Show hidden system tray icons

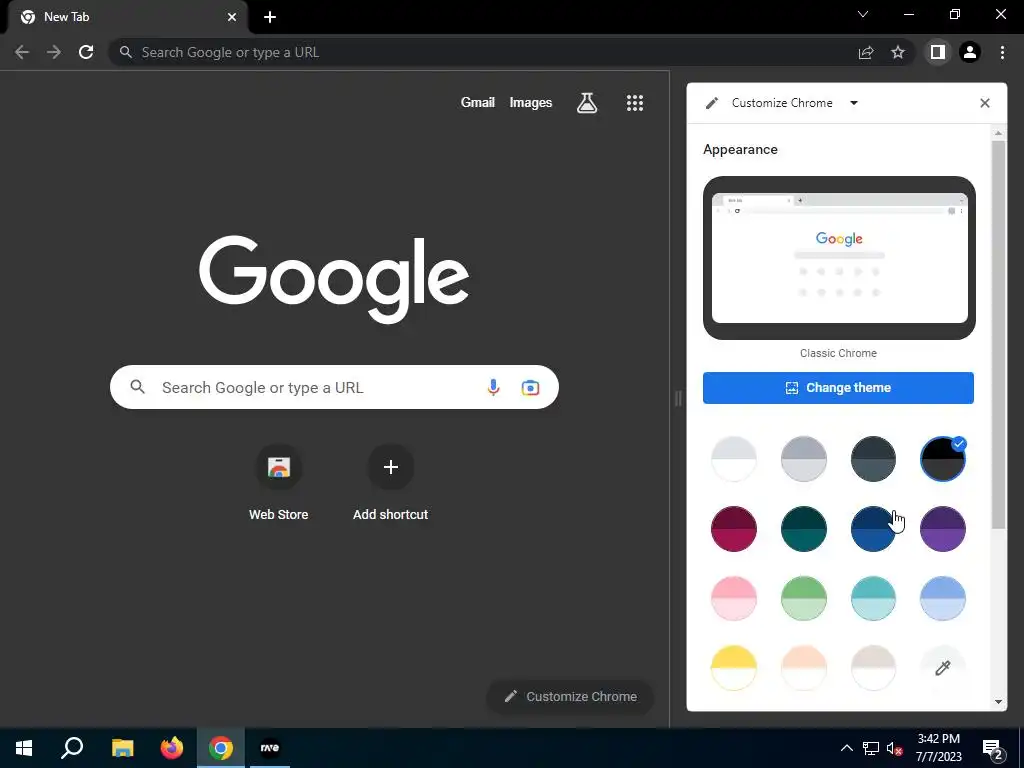846,748
